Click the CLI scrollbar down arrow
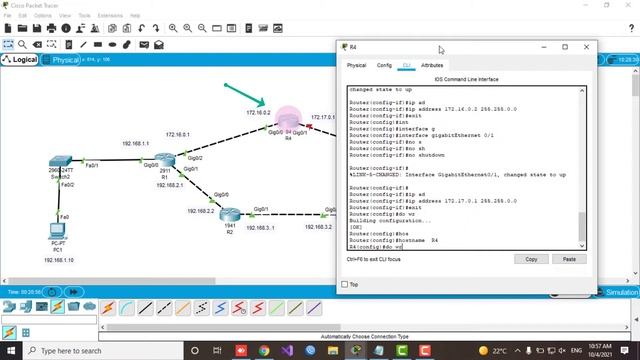This screenshot has height=360, width=640. (582, 246)
